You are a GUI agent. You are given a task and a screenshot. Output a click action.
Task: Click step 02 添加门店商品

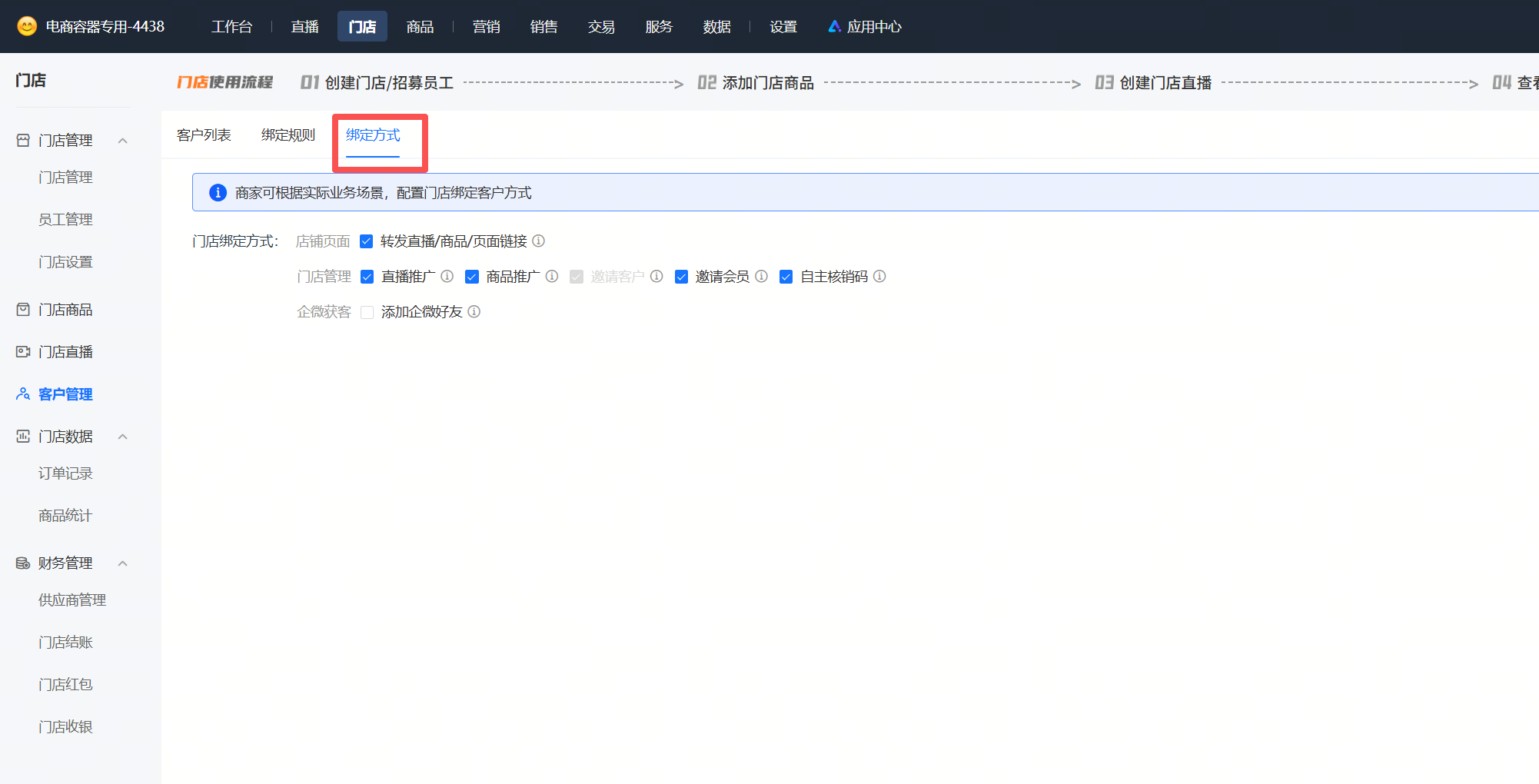(756, 82)
